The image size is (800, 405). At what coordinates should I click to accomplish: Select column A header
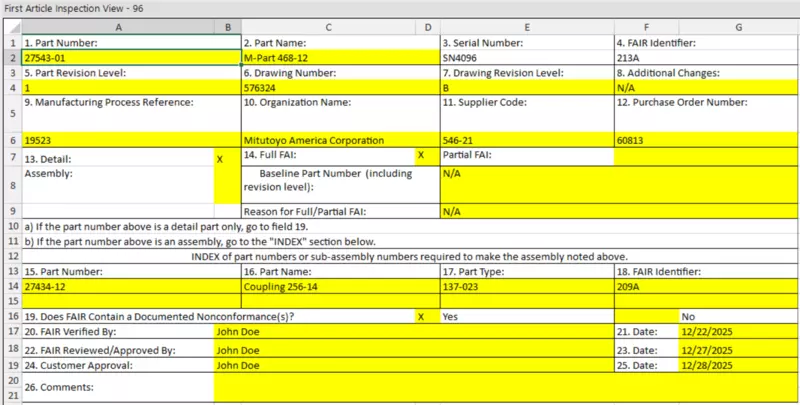coord(118,28)
